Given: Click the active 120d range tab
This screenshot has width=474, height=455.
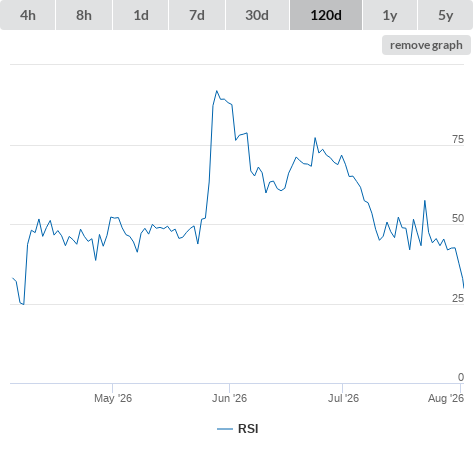Looking at the screenshot, I should 326,15.
